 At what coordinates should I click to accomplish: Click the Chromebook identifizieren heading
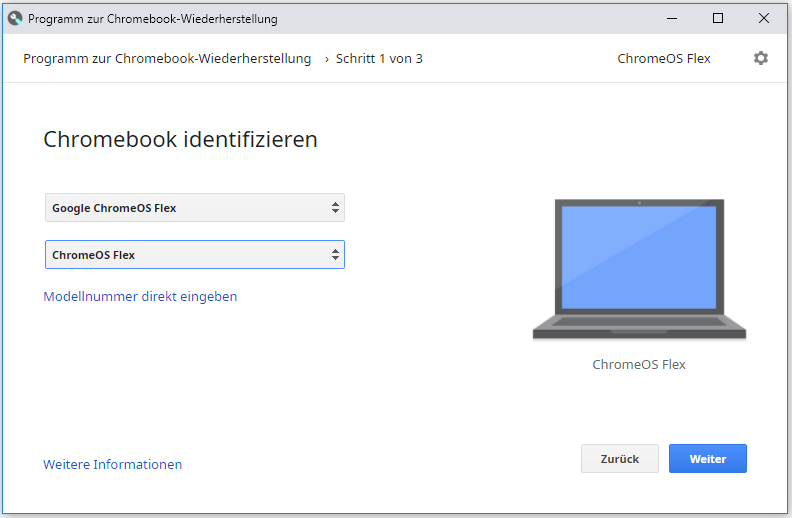(x=180, y=139)
